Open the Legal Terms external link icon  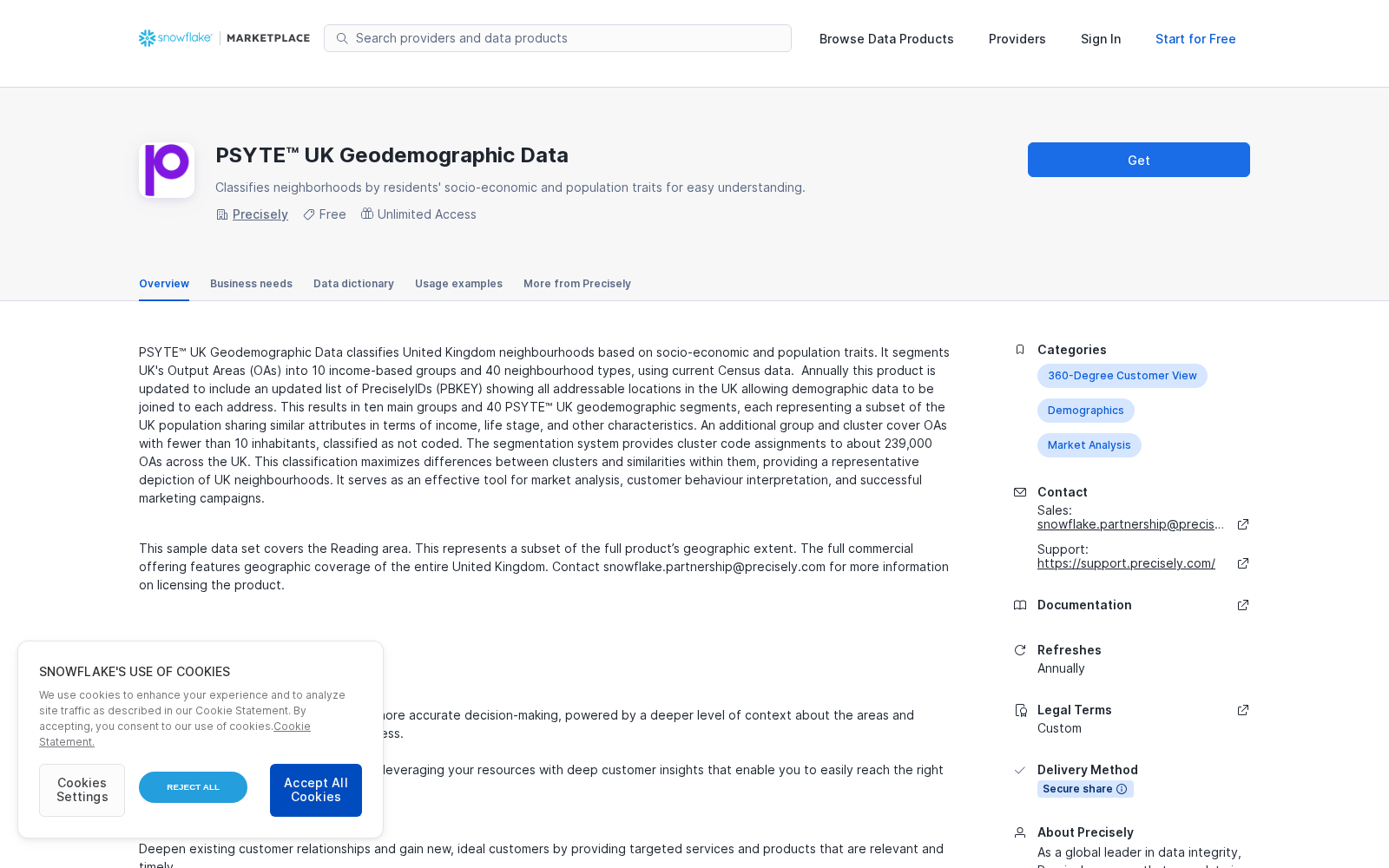pyautogui.click(x=1243, y=710)
